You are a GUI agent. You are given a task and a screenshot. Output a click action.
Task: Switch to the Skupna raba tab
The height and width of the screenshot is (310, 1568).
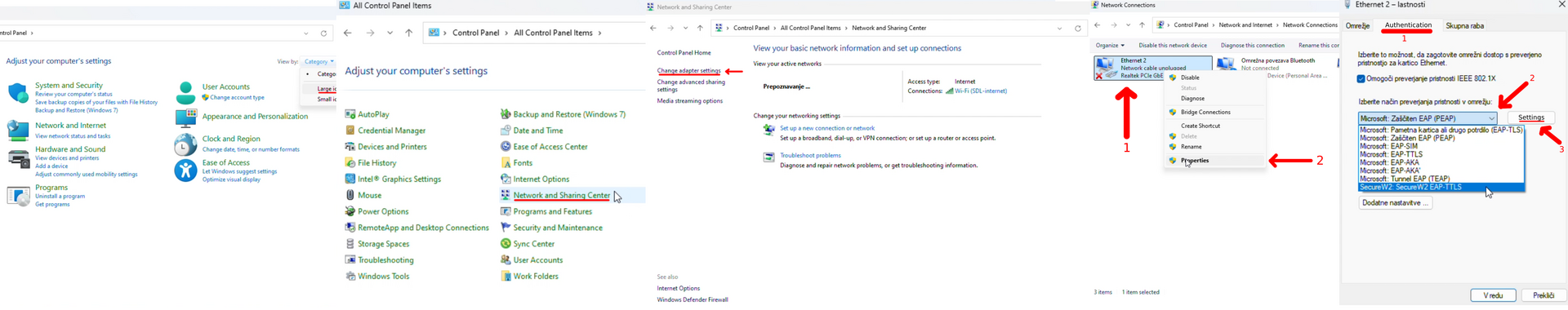1464,26
